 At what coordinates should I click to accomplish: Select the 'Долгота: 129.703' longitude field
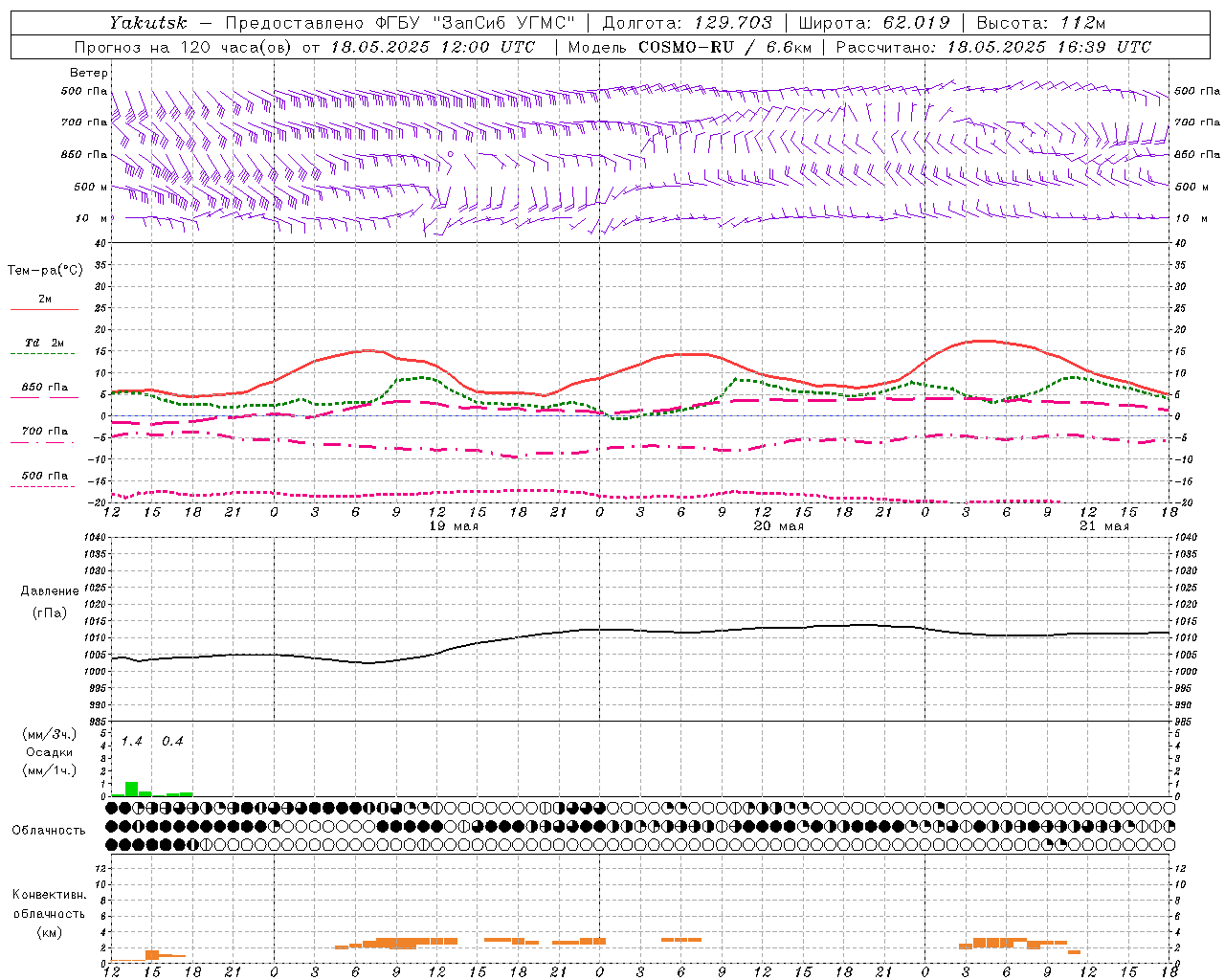687,23
